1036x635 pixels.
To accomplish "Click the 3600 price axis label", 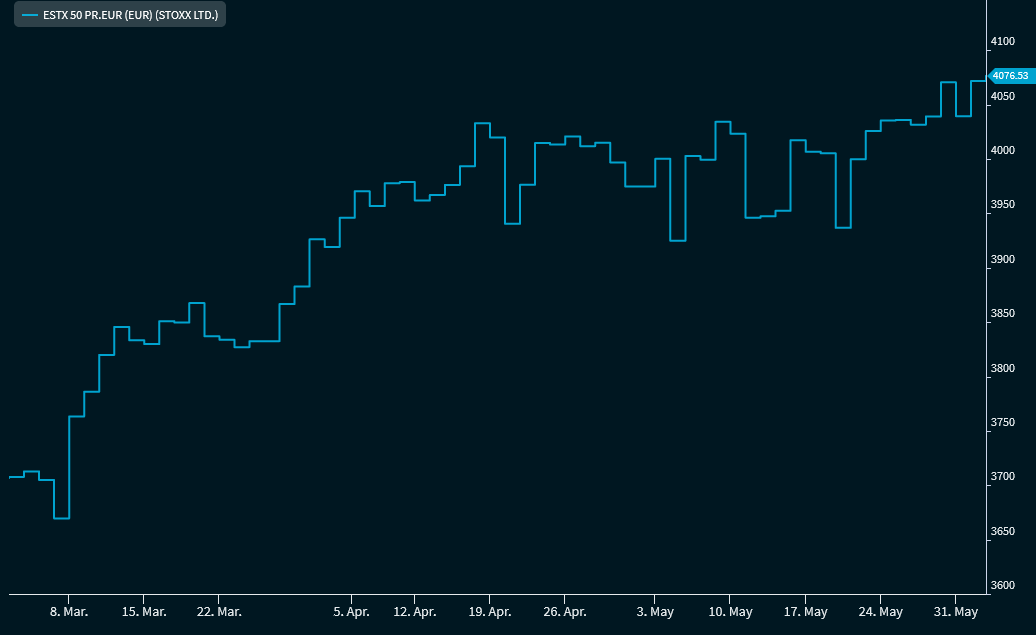I will (x=1002, y=585).
